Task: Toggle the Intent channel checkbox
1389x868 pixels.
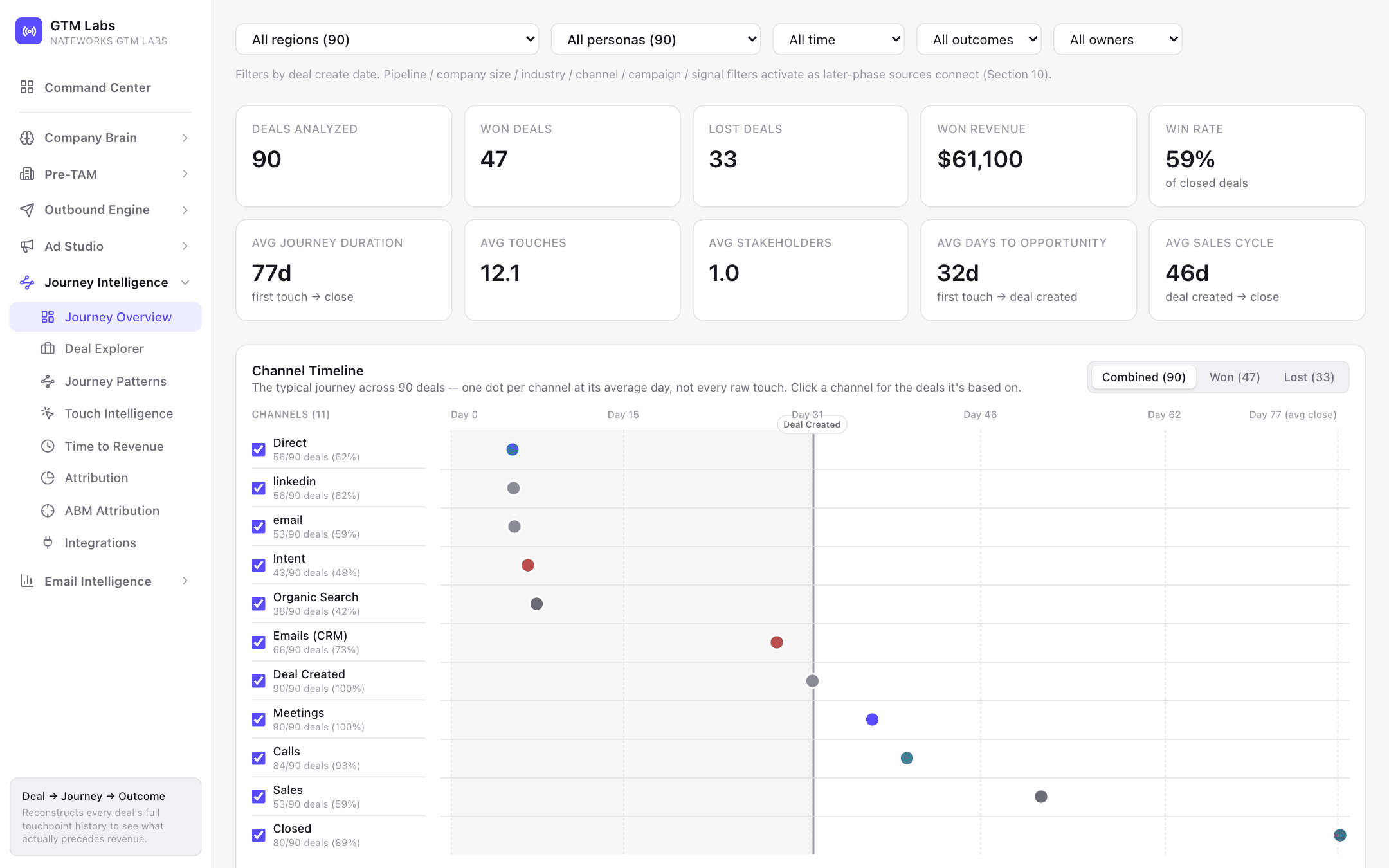Action: click(259, 565)
